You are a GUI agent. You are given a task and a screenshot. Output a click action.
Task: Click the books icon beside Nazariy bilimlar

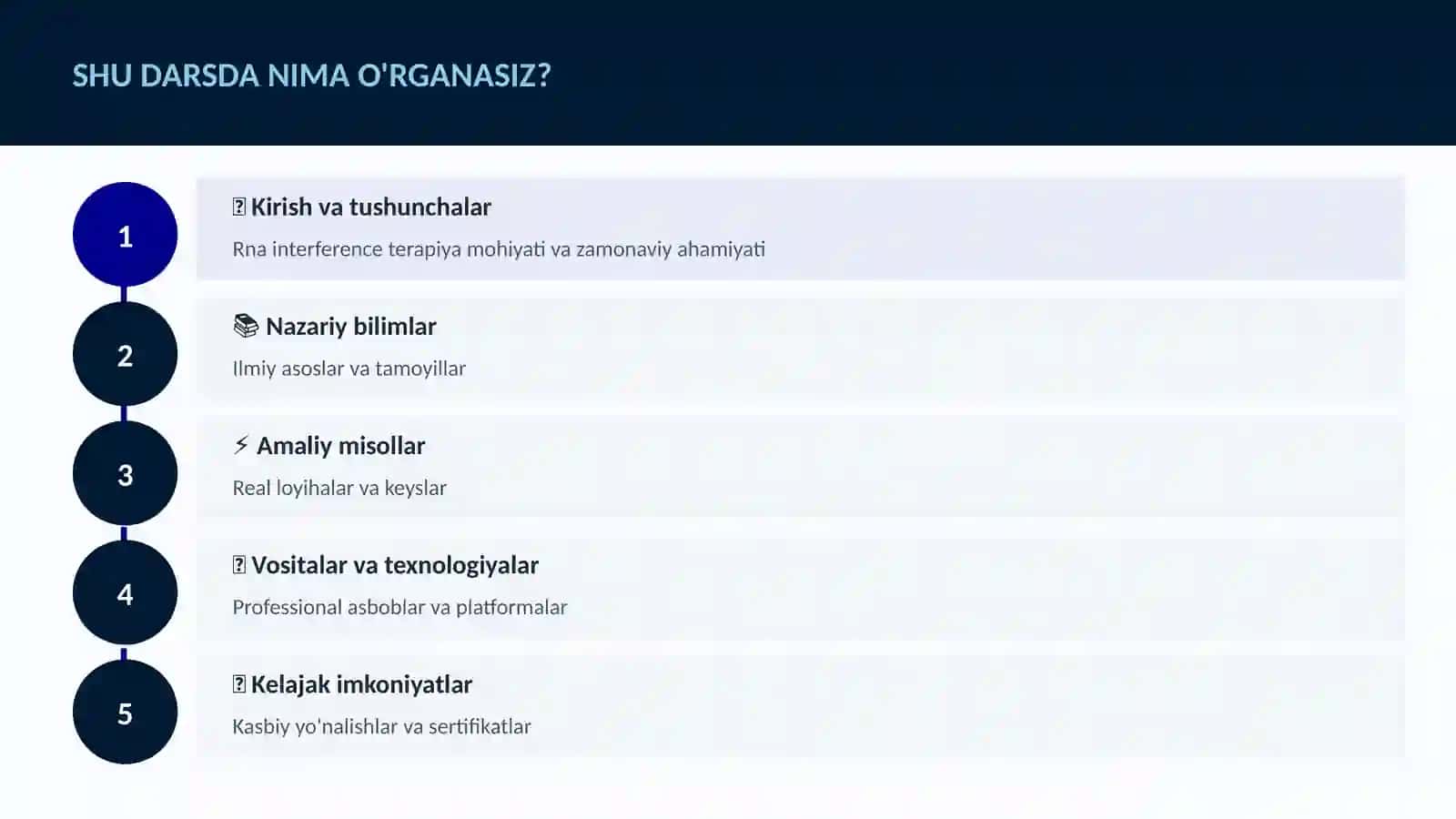246,326
